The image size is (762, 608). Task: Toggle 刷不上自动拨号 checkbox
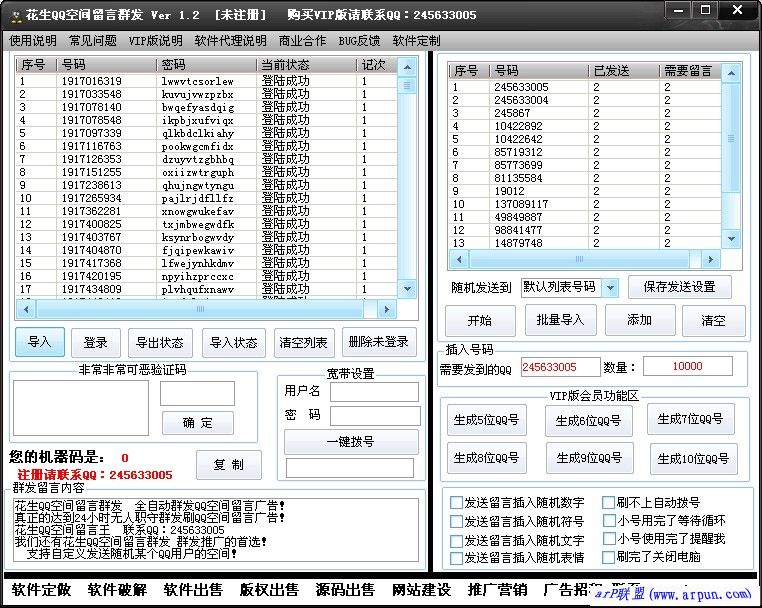608,502
